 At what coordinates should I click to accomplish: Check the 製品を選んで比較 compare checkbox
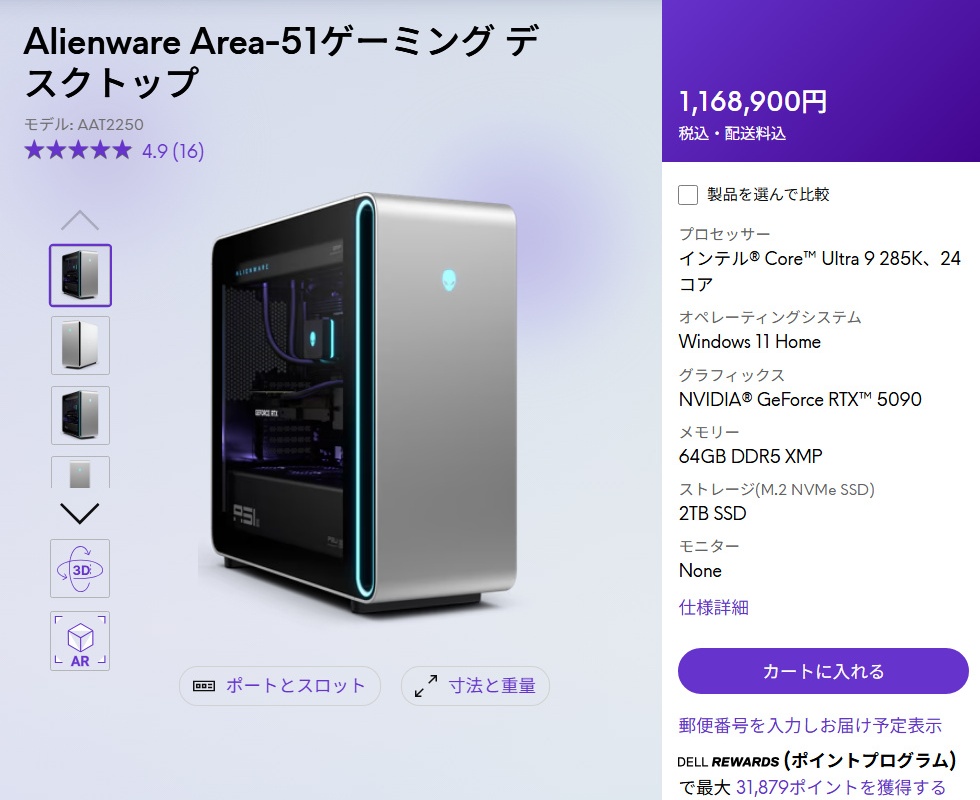[688, 194]
